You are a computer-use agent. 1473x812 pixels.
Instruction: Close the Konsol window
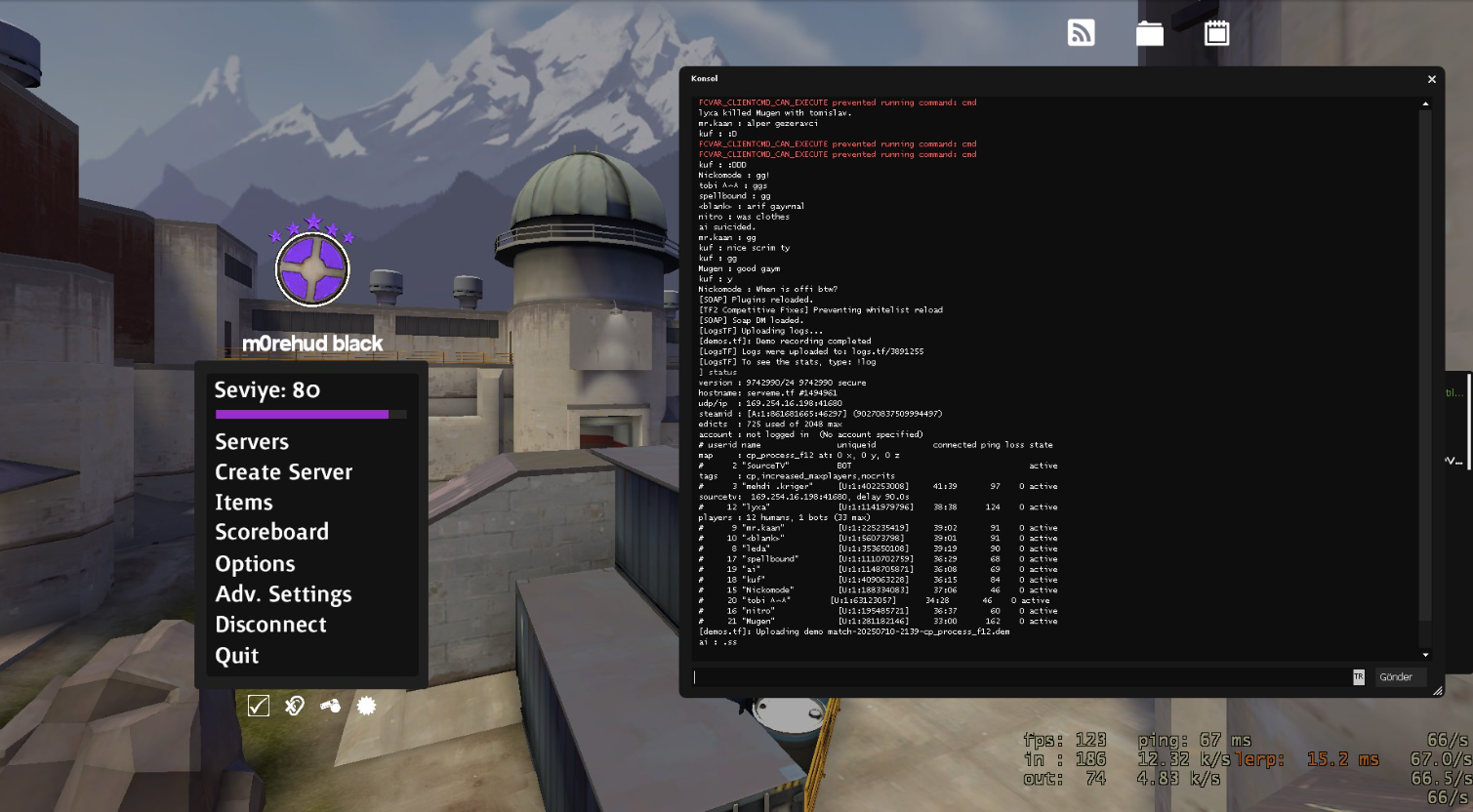coord(1431,79)
